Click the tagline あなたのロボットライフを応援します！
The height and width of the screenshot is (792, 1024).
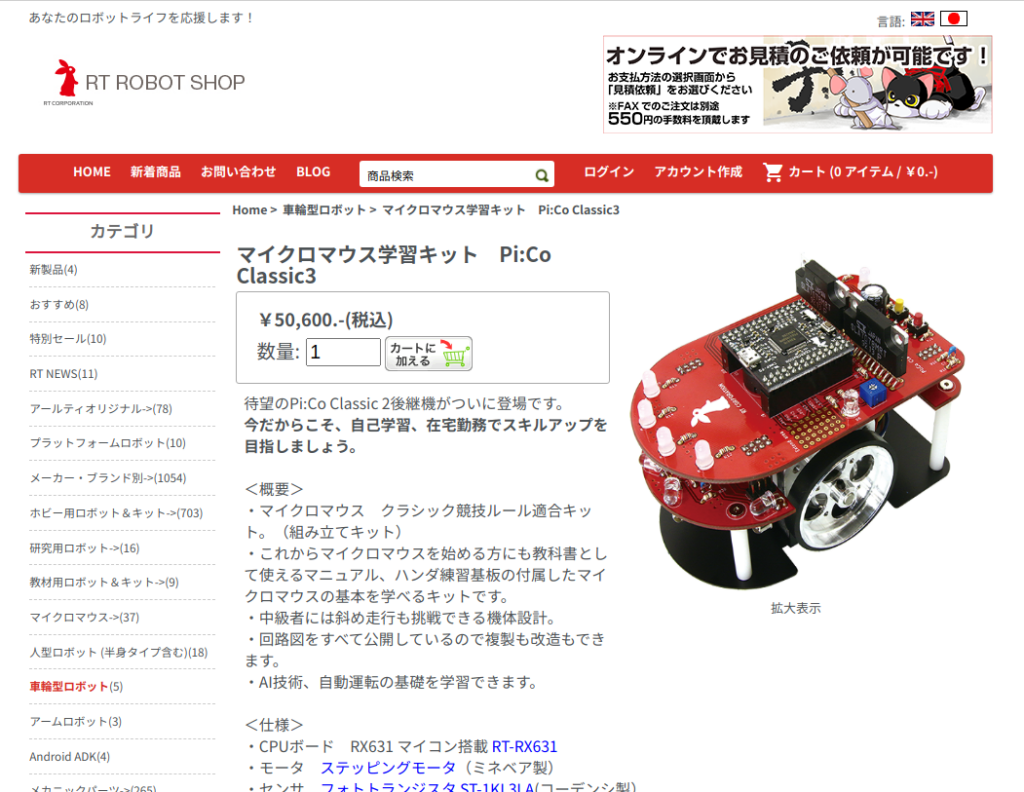pyautogui.click(x=142, y=18)
